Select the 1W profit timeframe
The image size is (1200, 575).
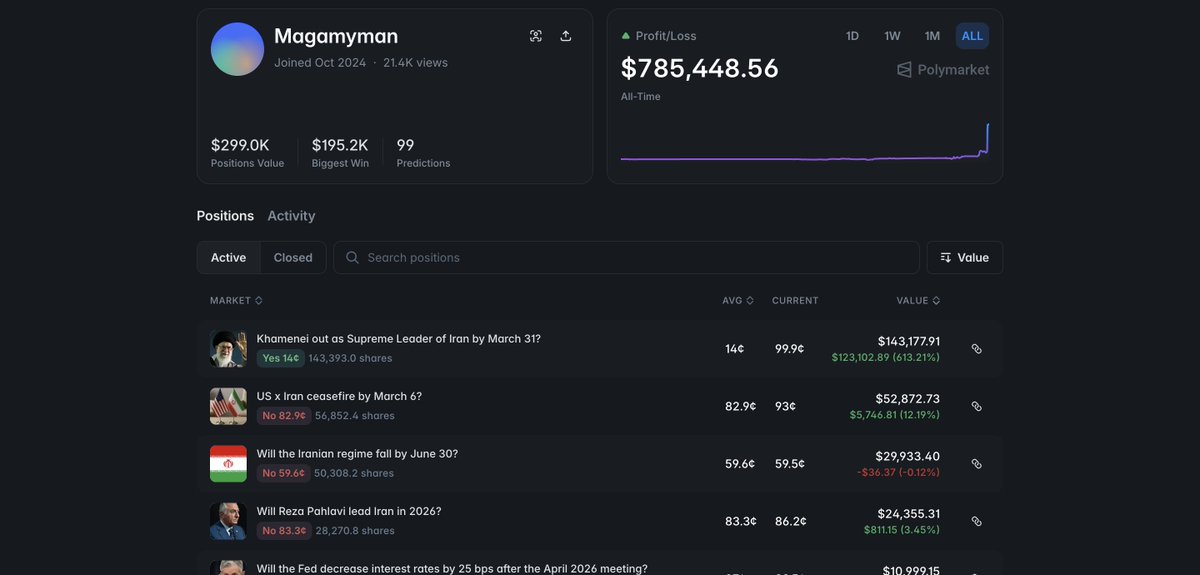pyautogui.click(x=892, y=36)
